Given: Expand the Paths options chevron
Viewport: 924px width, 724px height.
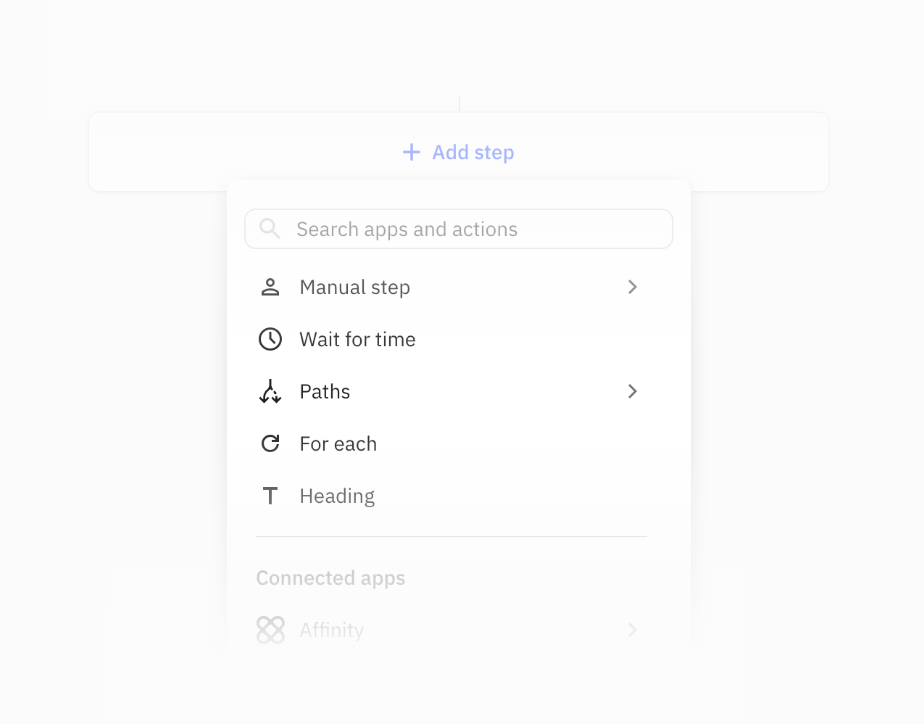Looking at the screenshot, I should 632,391.
